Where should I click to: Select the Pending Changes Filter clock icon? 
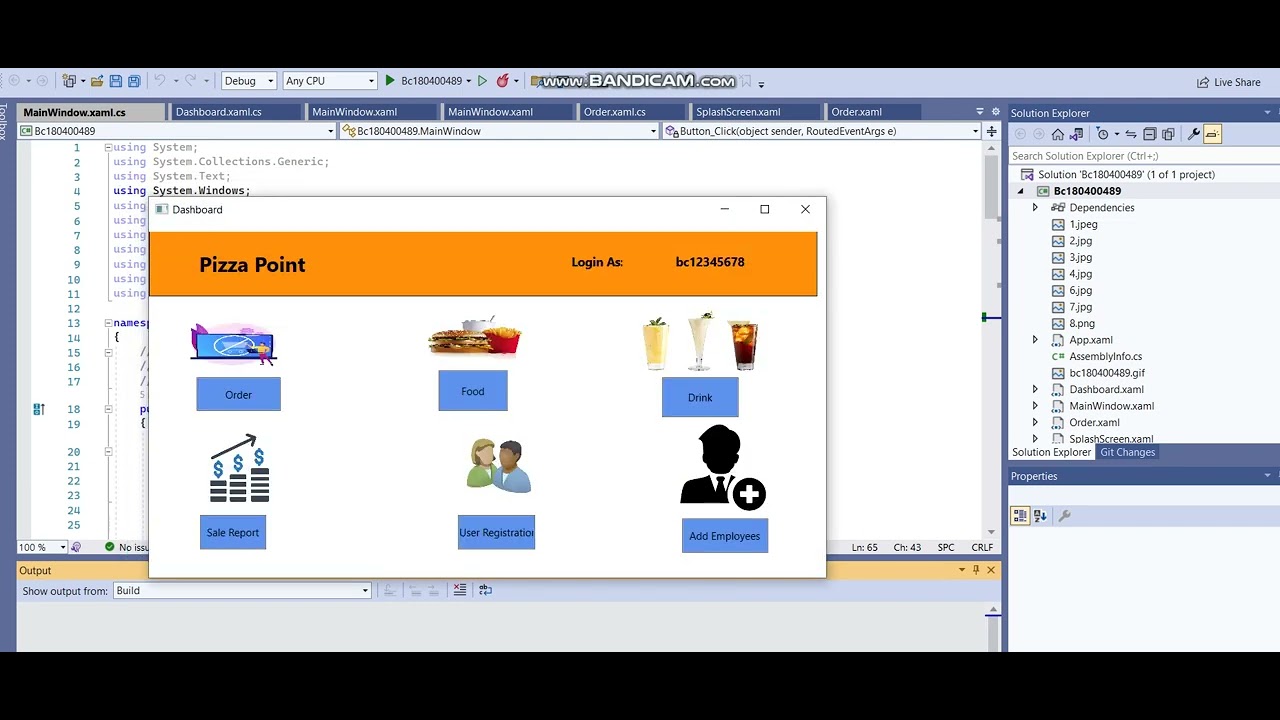point(1102,134)
